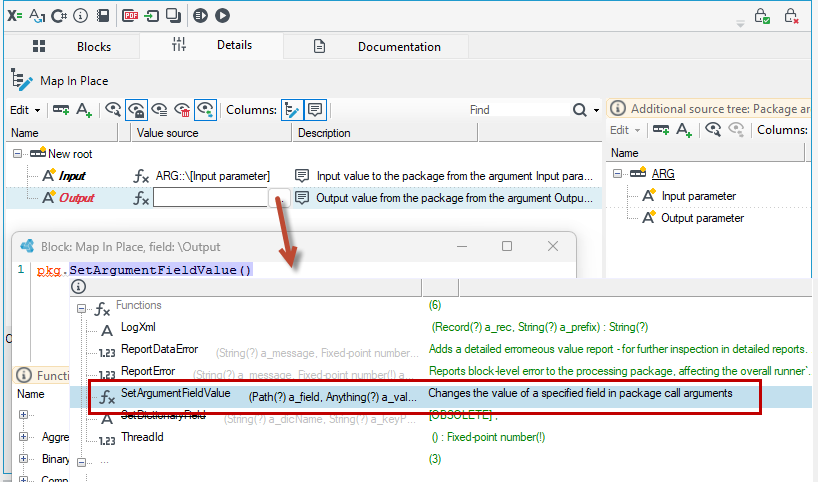The image size is (818, 482).
Task: Switch to the Documentation tab
Action: click(x=377, y=46)
